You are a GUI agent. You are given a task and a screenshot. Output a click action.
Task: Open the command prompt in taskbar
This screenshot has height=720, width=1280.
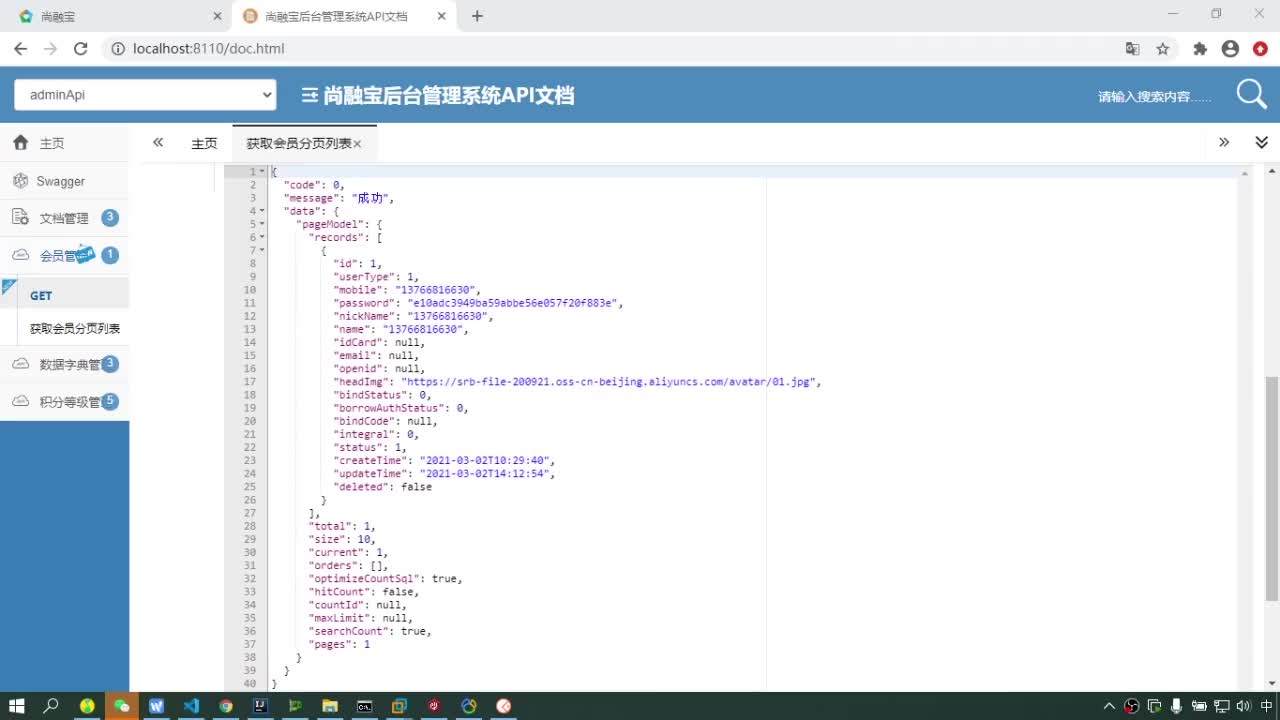pyautogui.click(x=365, y=706)
